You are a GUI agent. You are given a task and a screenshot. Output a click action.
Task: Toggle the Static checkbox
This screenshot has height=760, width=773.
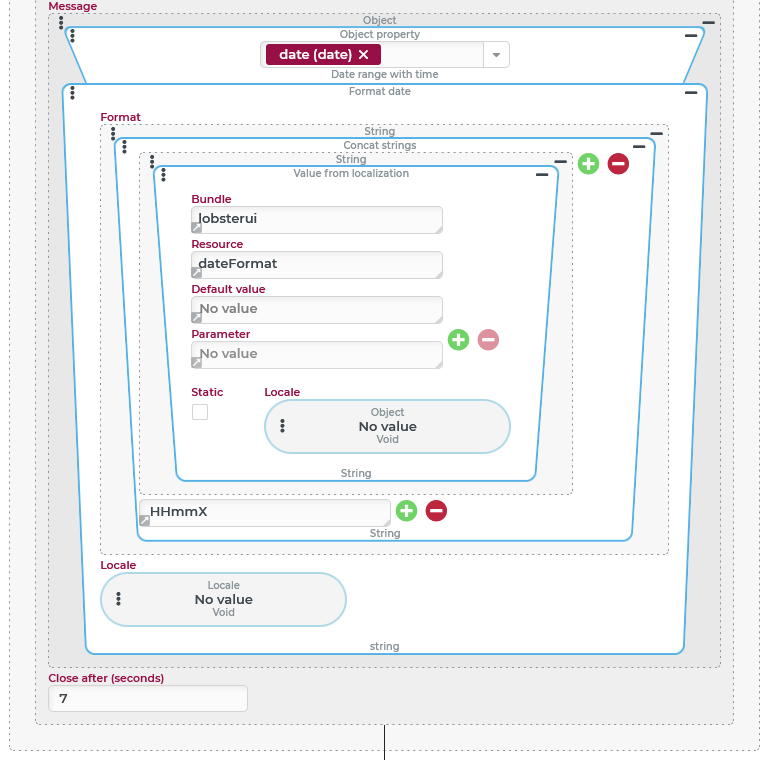(x=200, y=412)
